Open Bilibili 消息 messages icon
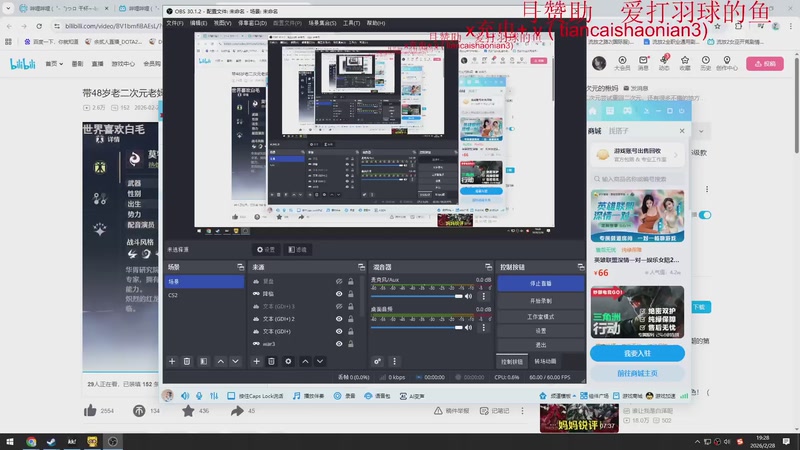Viewport: 800px width, 450px height. coord(643,63)
